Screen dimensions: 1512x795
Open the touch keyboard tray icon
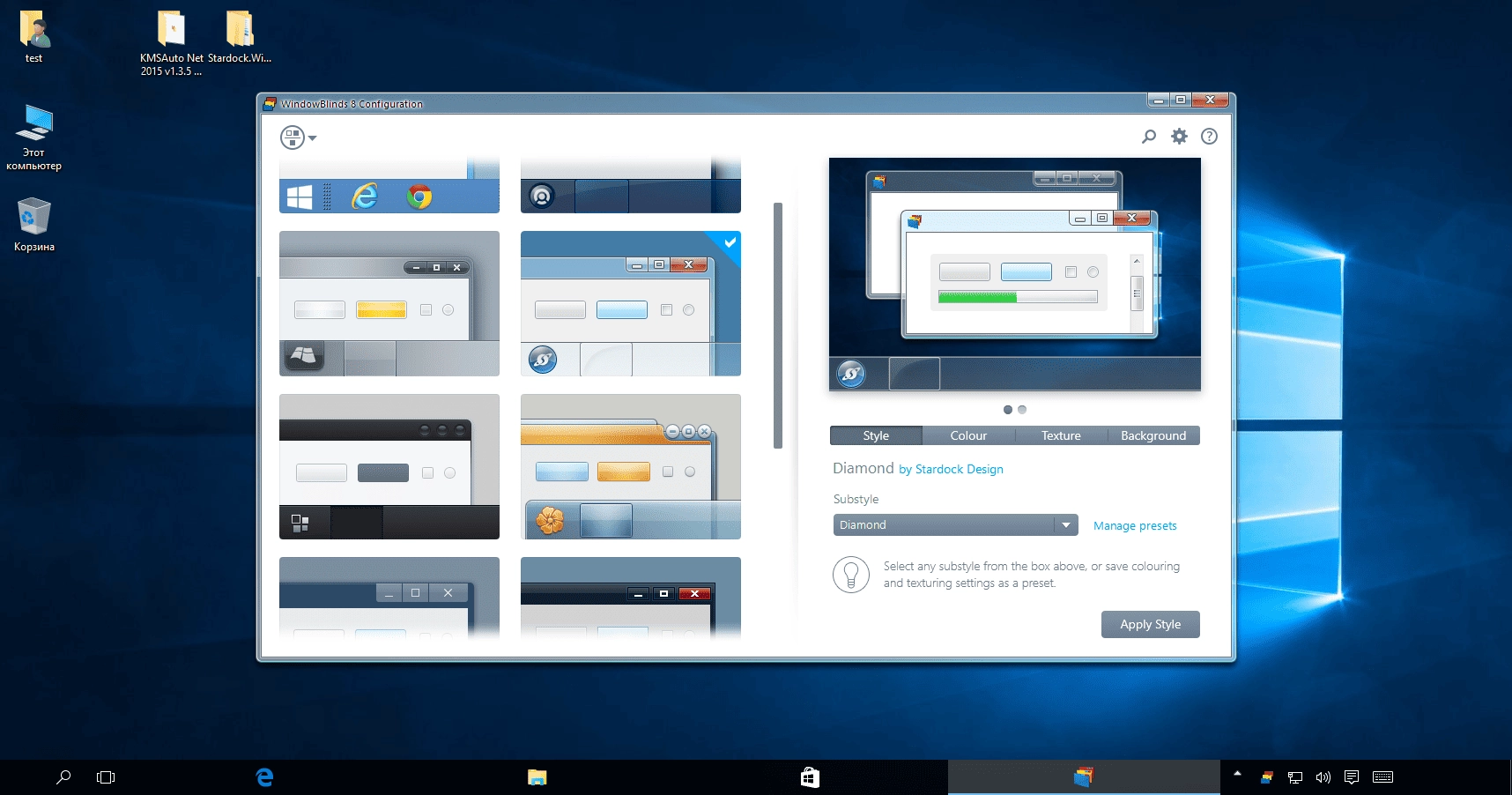click(1383, 777)
